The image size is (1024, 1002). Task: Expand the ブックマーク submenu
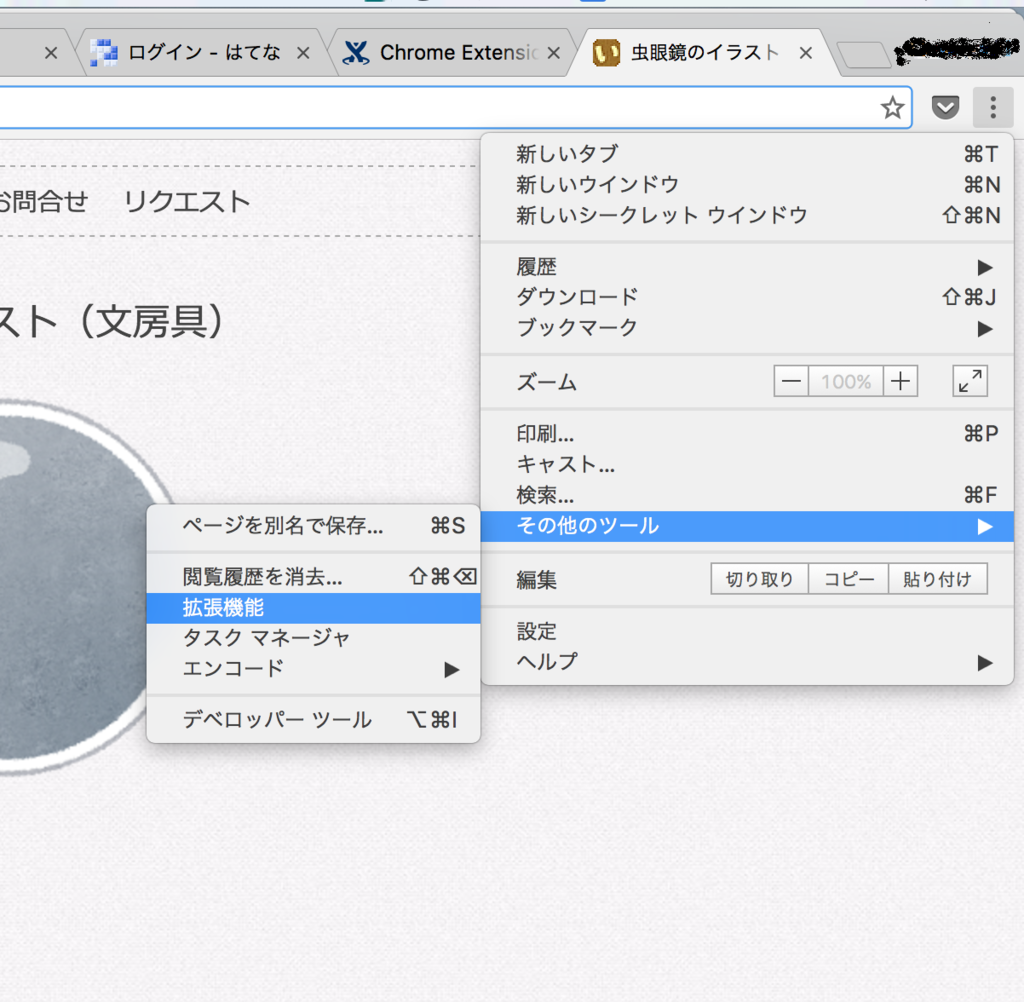coord(747,328)
